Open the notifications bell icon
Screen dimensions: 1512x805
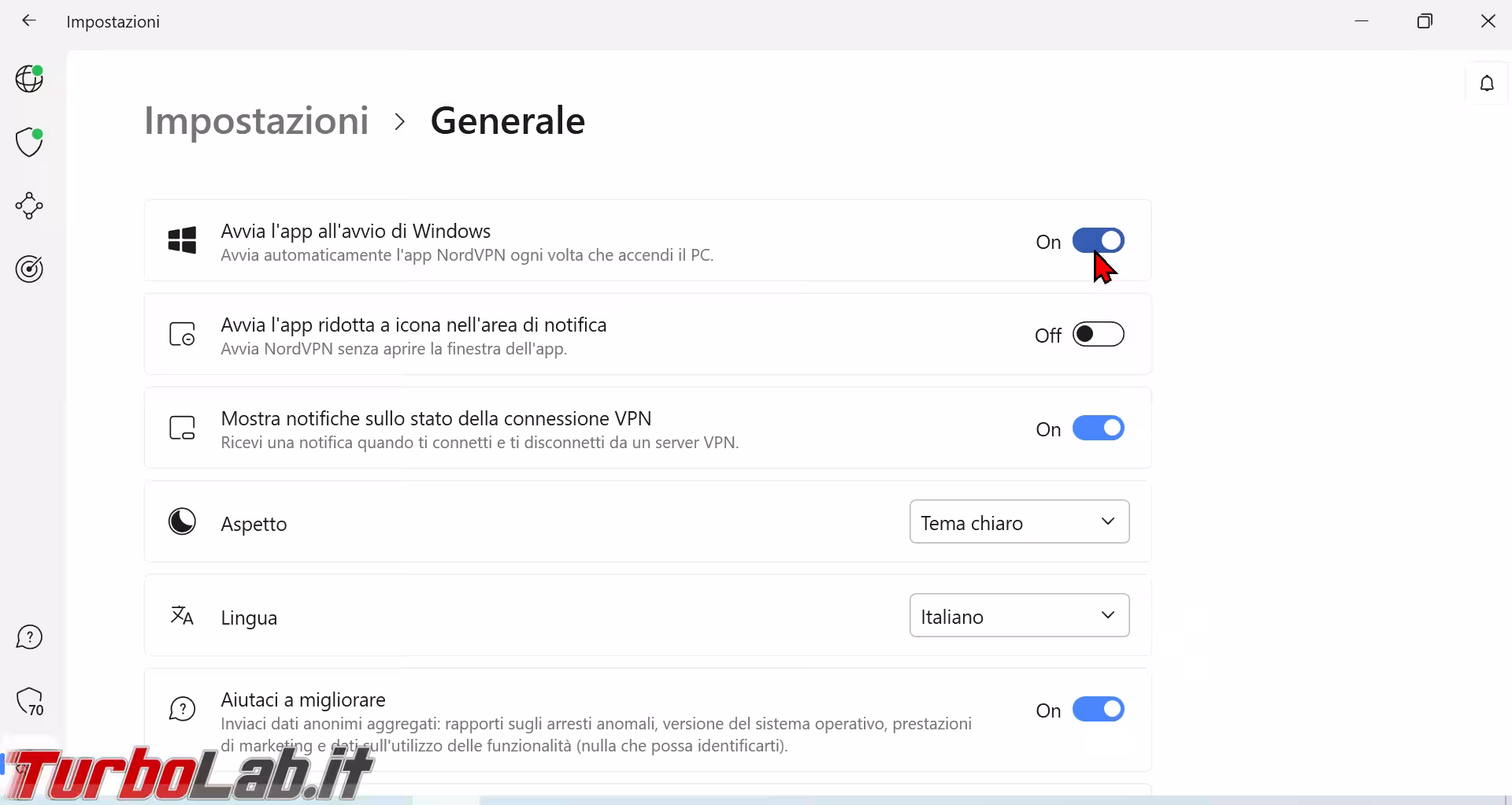click(x=1487, y=83)
